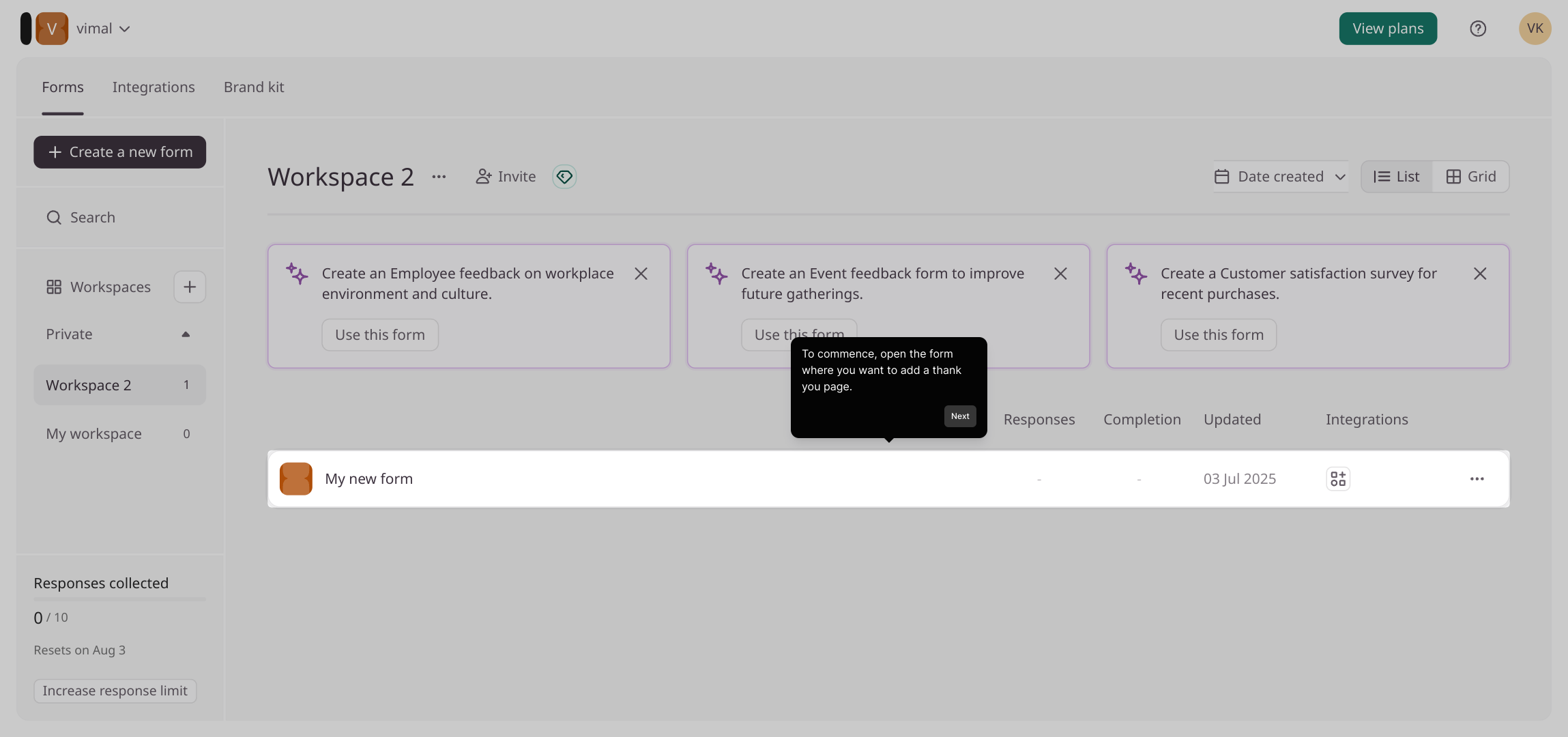Click the Responses column header
Viewport: 1568px width, 737px height.
coord(1039,420)
